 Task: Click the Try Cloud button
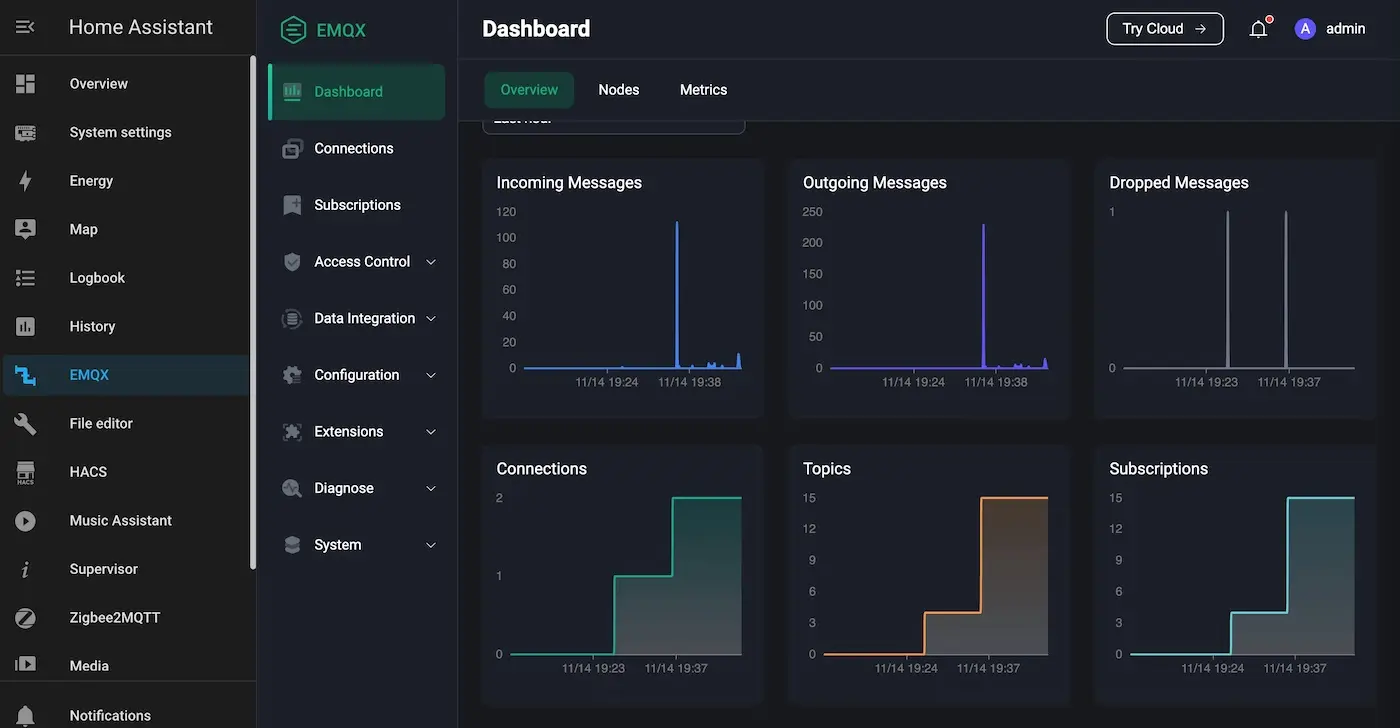[1165, 29]
